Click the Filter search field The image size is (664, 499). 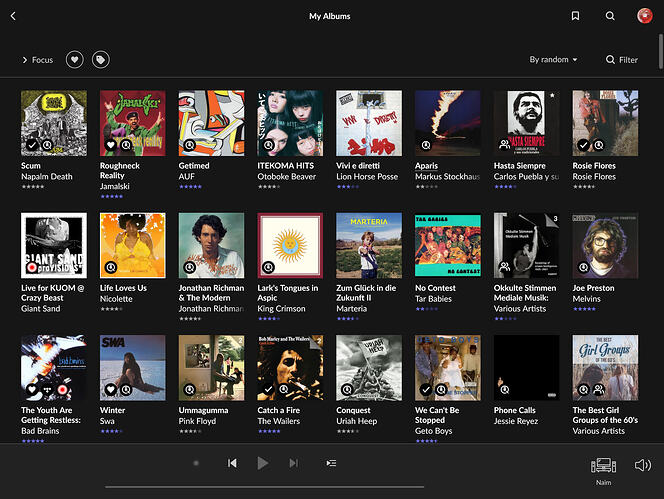point(622,60)
